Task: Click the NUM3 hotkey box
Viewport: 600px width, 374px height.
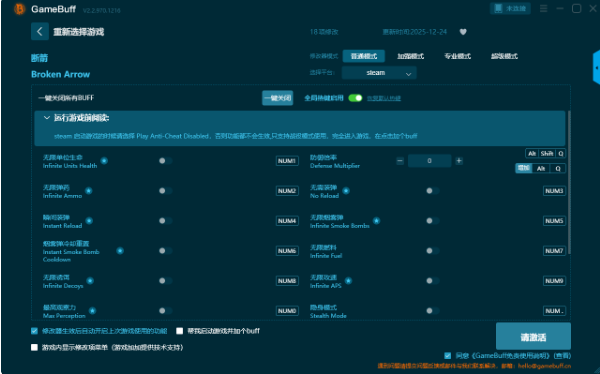Action: (x=554, y=191)
